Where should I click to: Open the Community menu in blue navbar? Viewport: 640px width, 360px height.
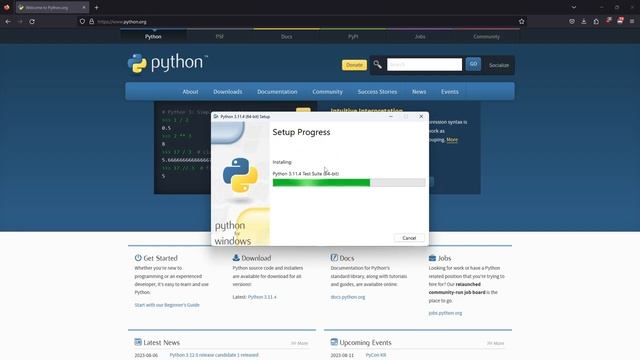pos(327,91)
